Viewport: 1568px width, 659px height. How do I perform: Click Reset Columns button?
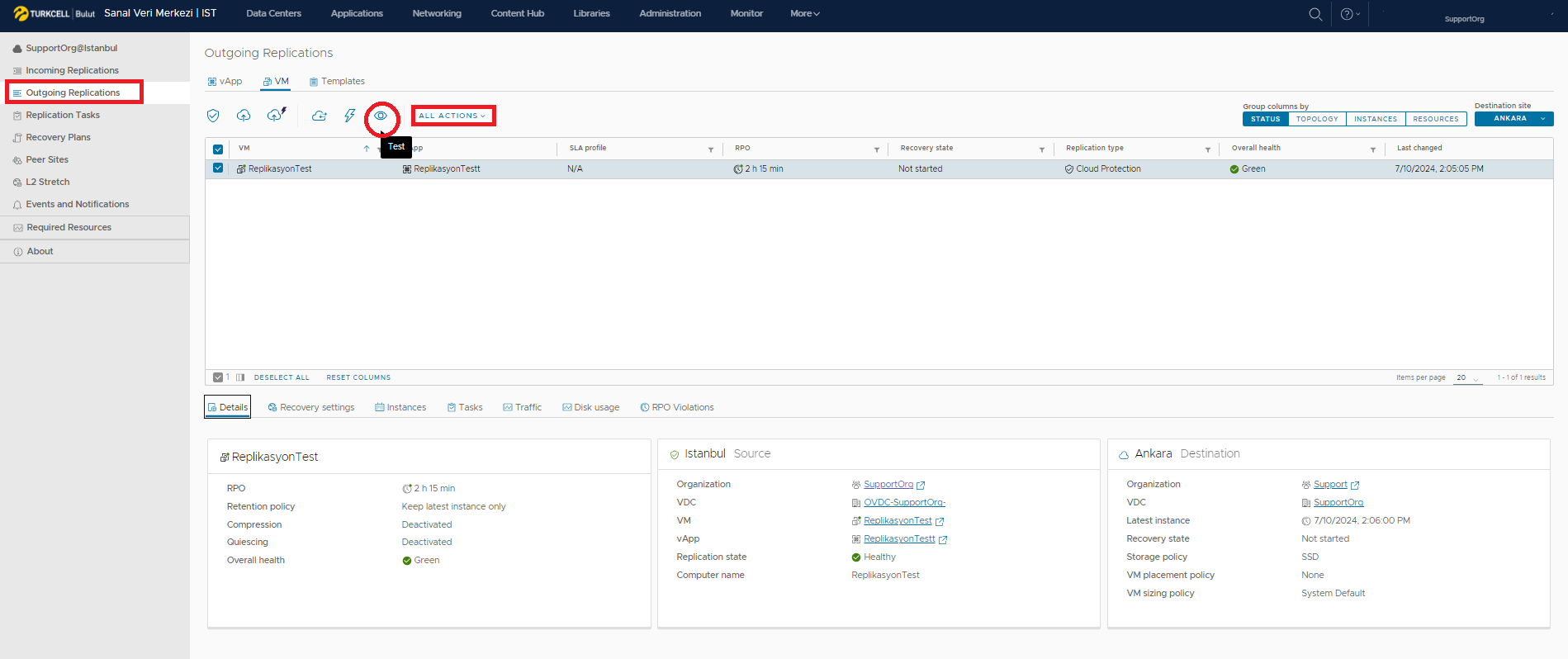(358, 377)
